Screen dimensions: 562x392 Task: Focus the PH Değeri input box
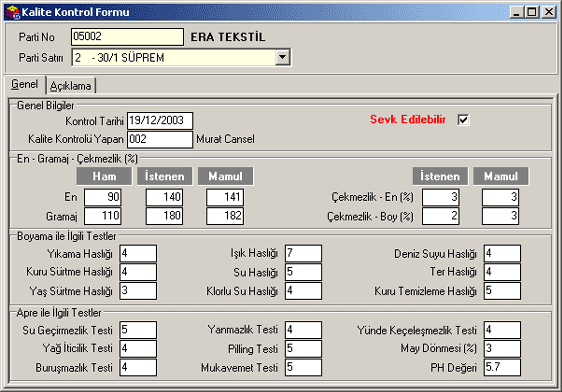click(502, 368)
